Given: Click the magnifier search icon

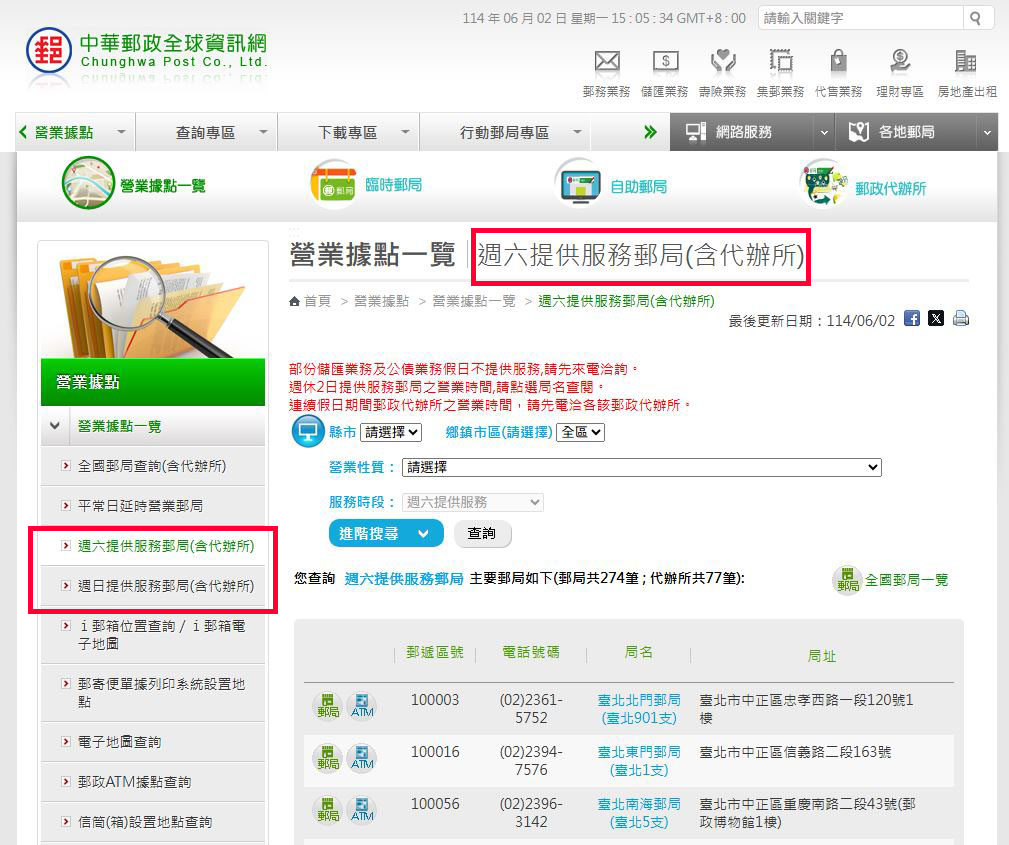Looking at the screenshot, I should (x=975, y=18).
